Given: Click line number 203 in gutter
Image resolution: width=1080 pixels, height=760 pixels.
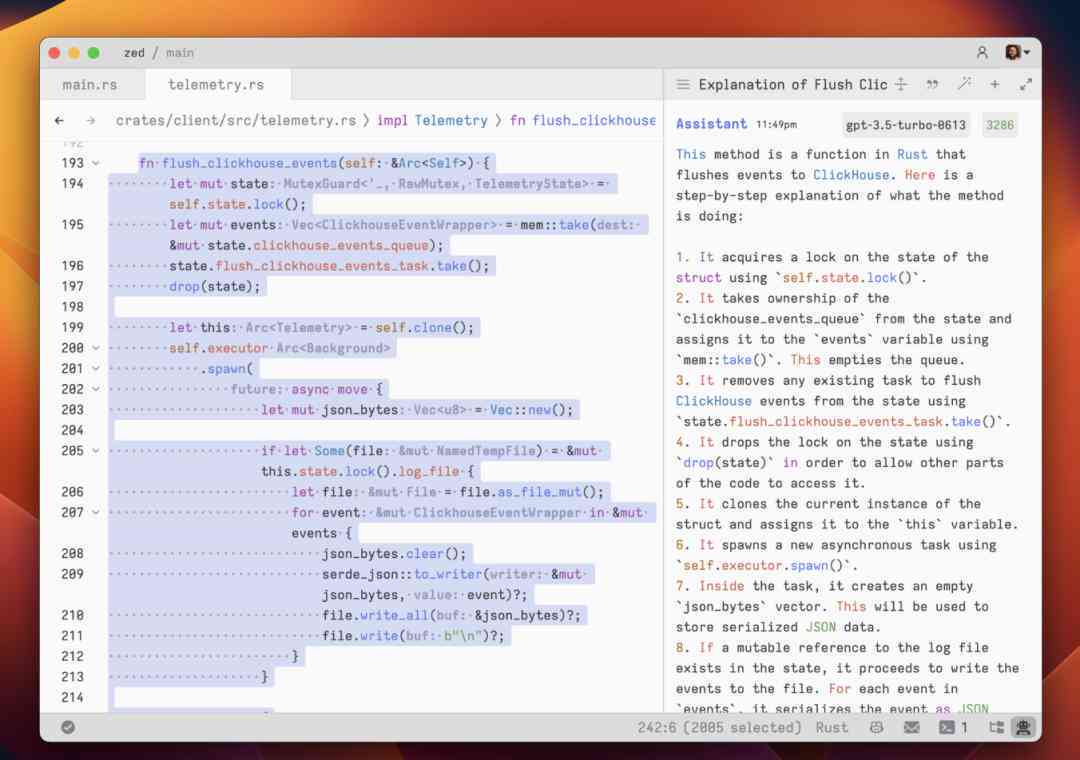Looking at the screenshot, I should 72,410.
